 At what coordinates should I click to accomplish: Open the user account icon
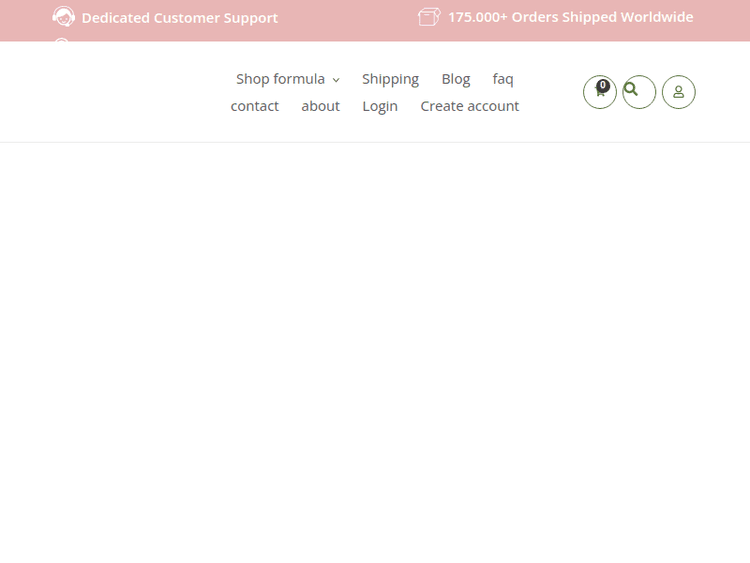(x=678, y=92)
